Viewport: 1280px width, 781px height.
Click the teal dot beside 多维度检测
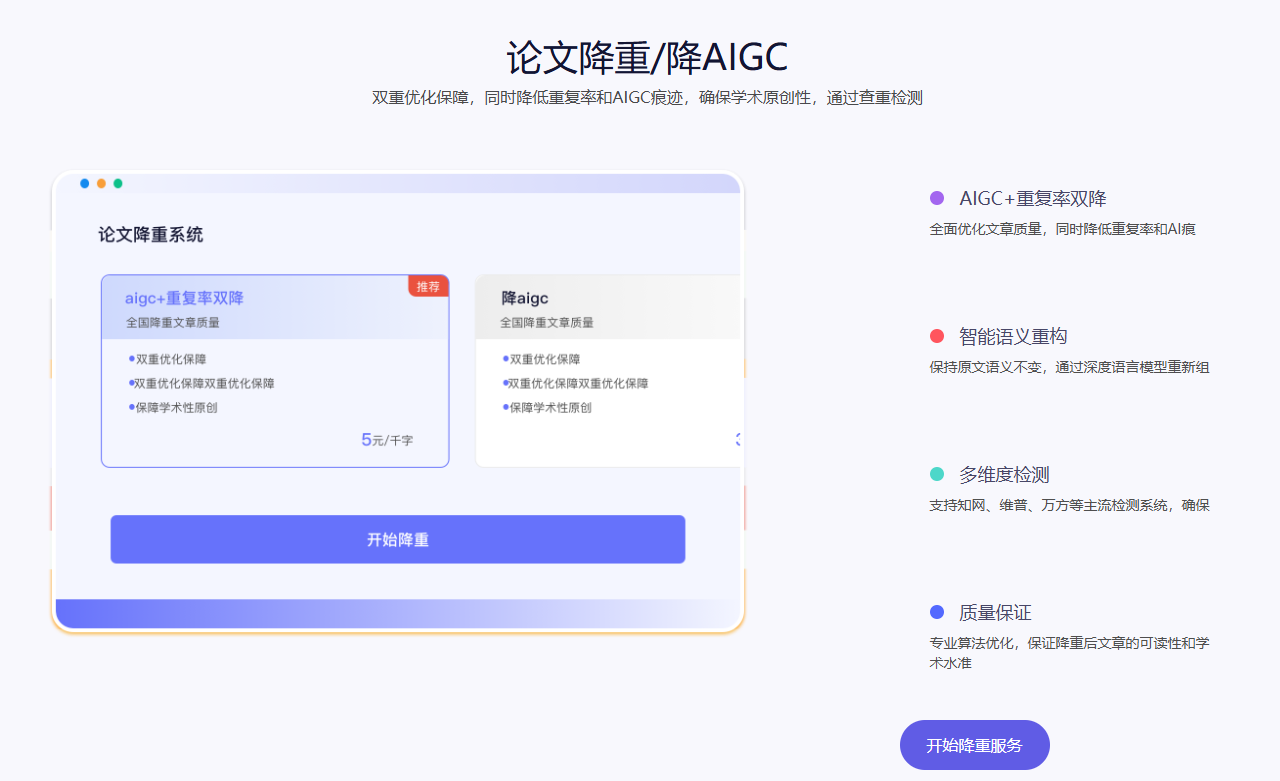click(937, 474)
